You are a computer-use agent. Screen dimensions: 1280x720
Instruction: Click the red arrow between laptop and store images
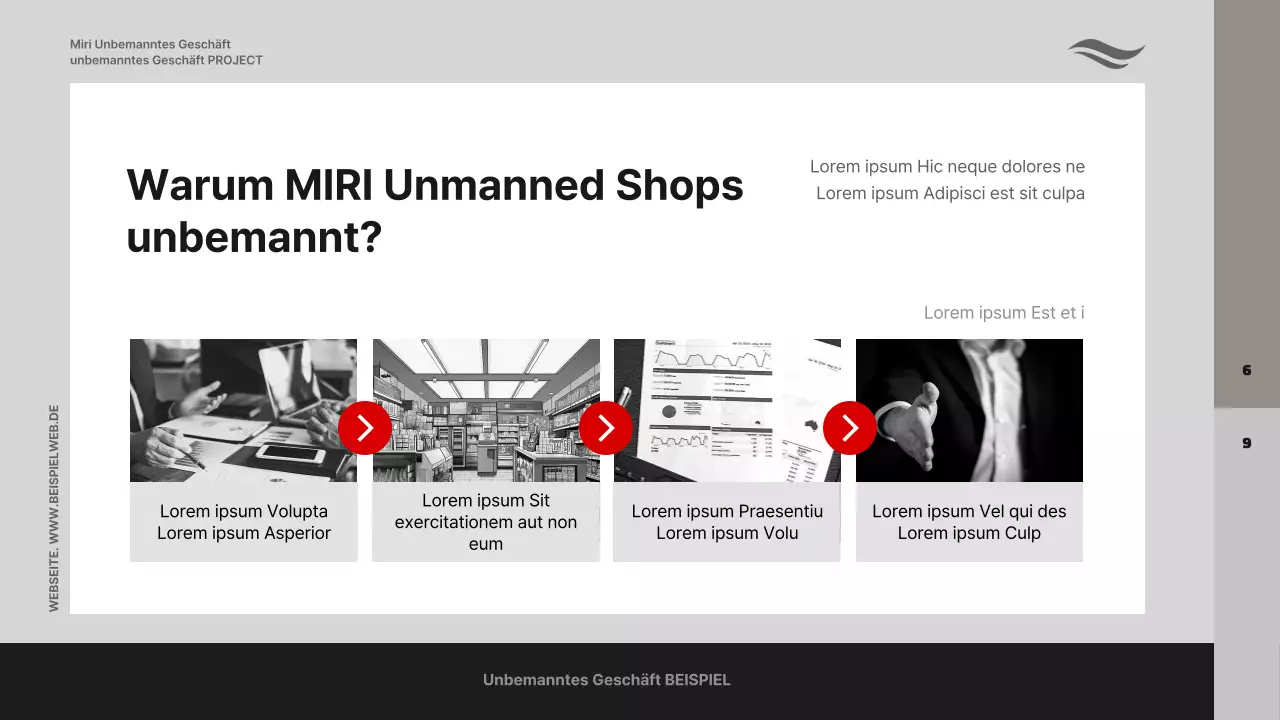tap(365, 428)
